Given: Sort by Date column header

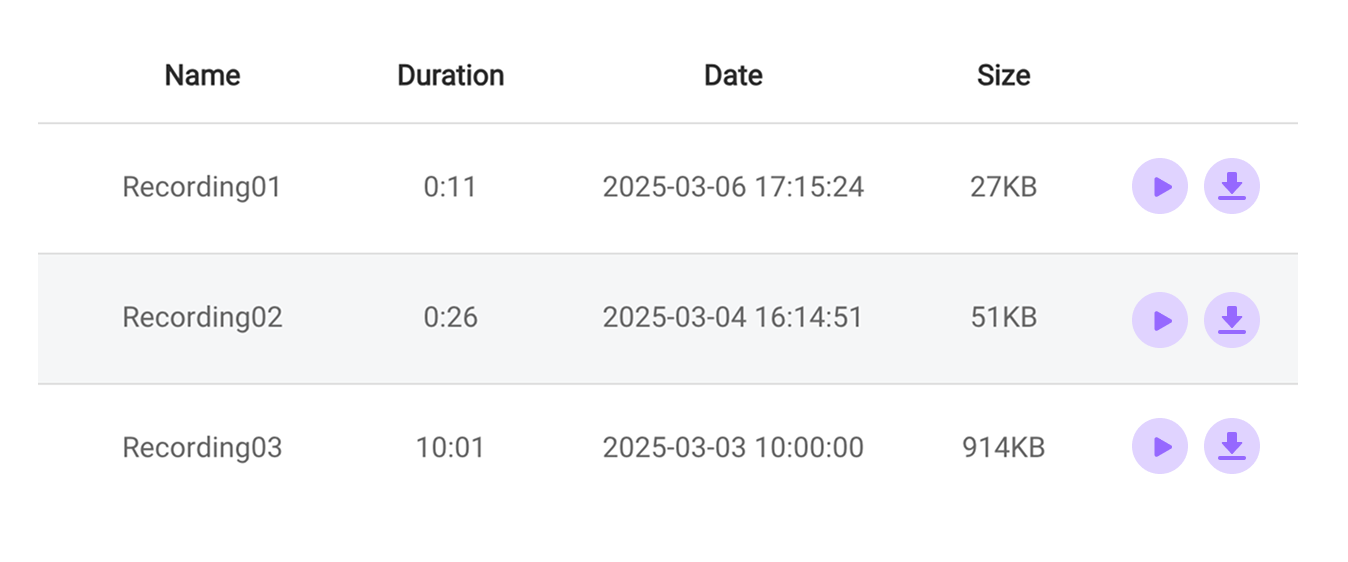Looking at the screenshot, I should click(x=733, y=75).
